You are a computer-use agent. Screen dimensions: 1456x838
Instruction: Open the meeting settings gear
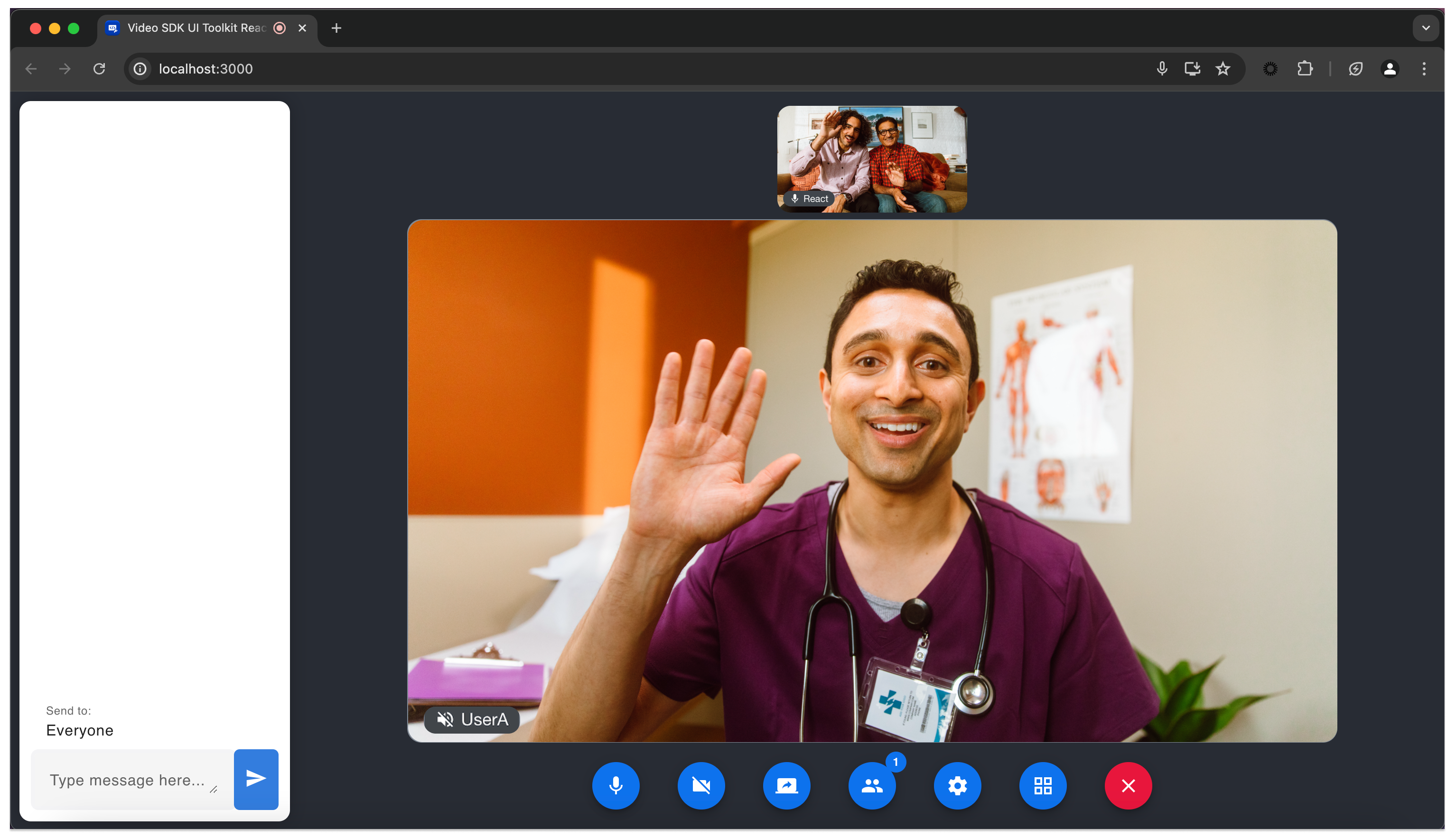coord(957,785)
